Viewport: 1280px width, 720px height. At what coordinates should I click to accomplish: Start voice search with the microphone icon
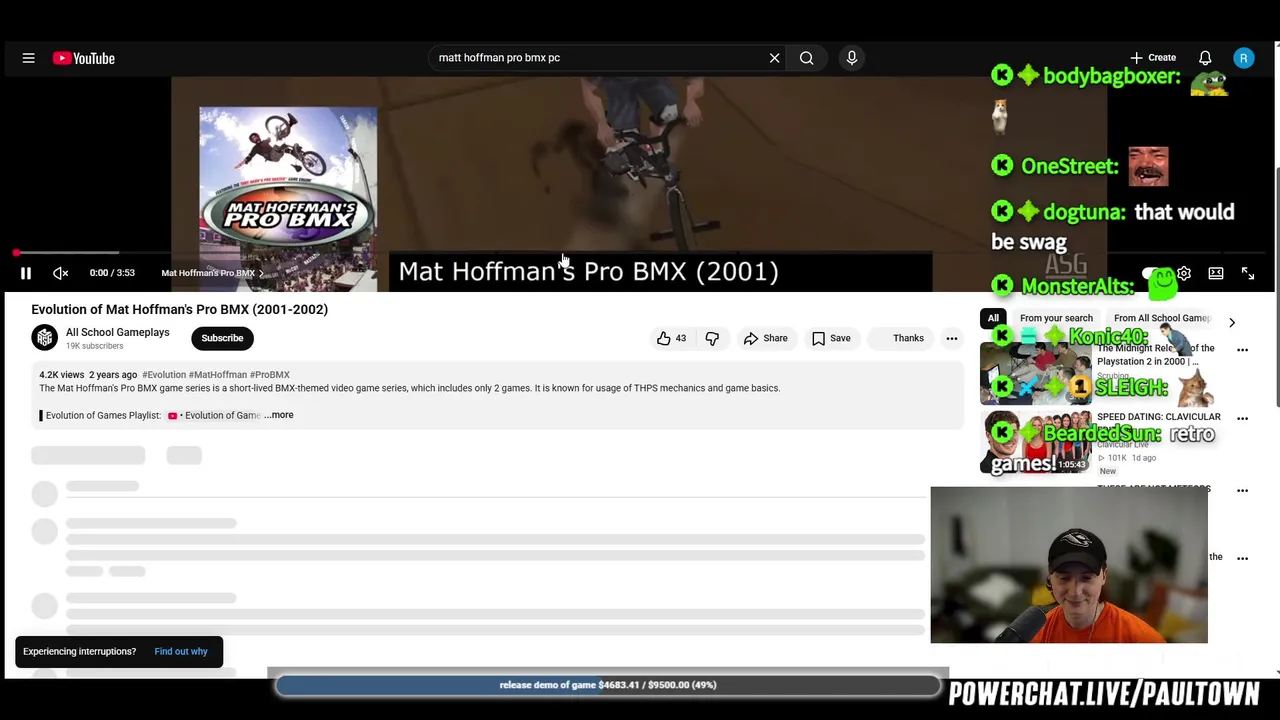point(852,58)
